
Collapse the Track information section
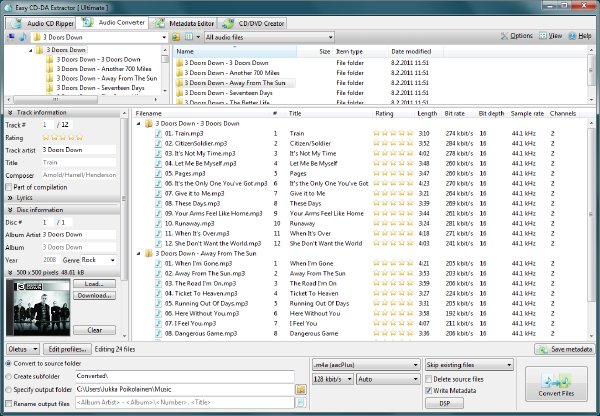coord(9,113)
